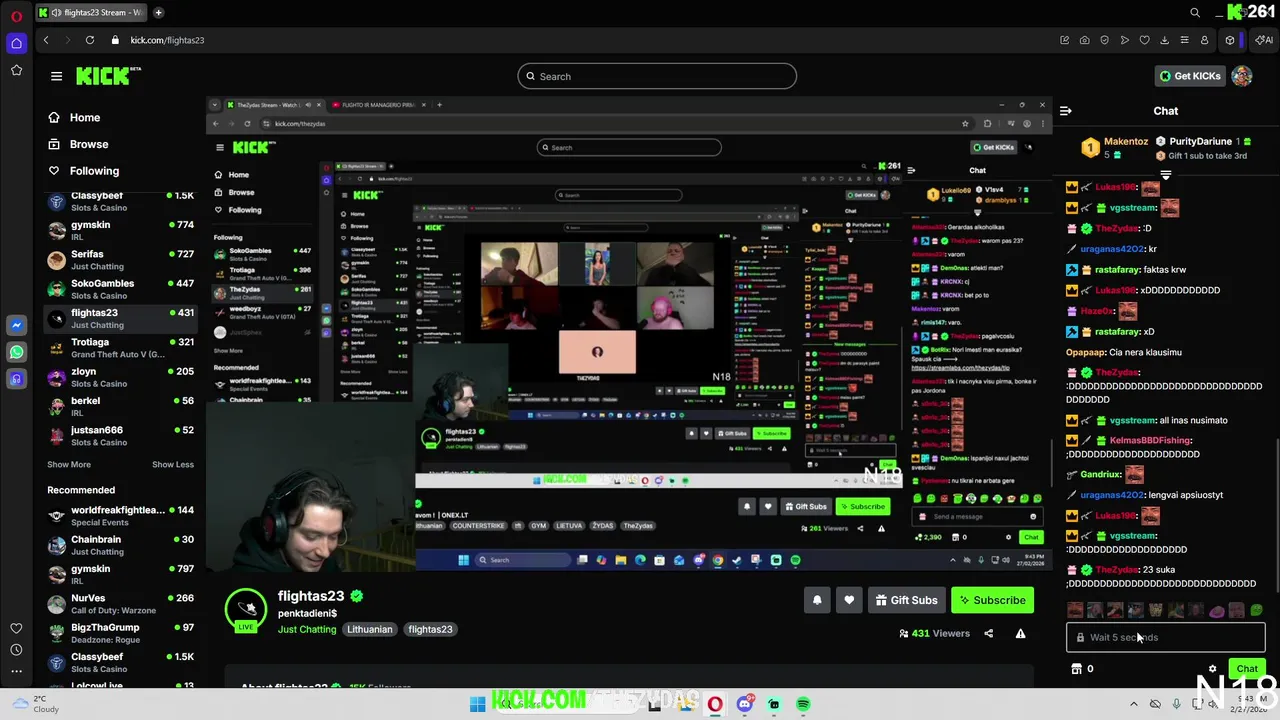The image size is (1280, 720).
Task: Send message with Chat button
Action: pos(1247,669)
